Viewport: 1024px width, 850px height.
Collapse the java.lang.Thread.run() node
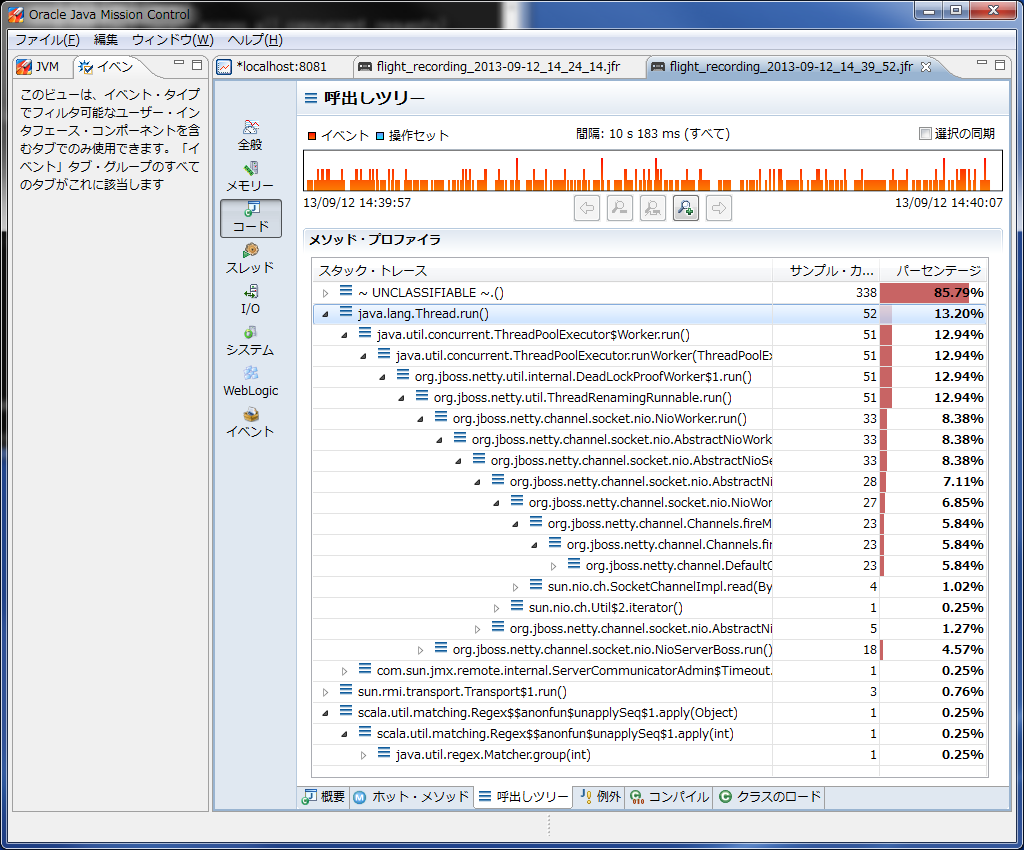(325, 314)
